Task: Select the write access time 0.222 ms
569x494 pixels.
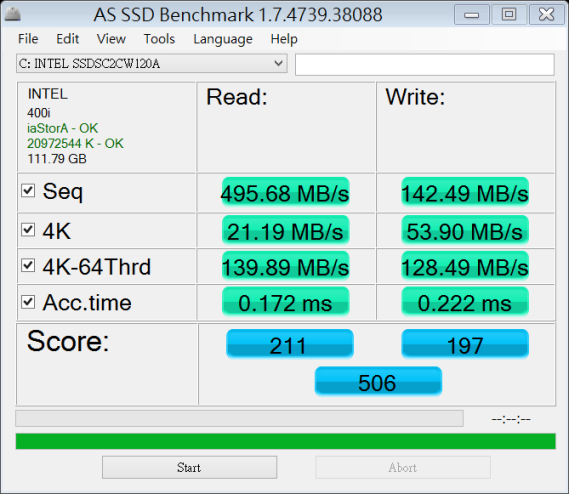Action: (465, 302)
